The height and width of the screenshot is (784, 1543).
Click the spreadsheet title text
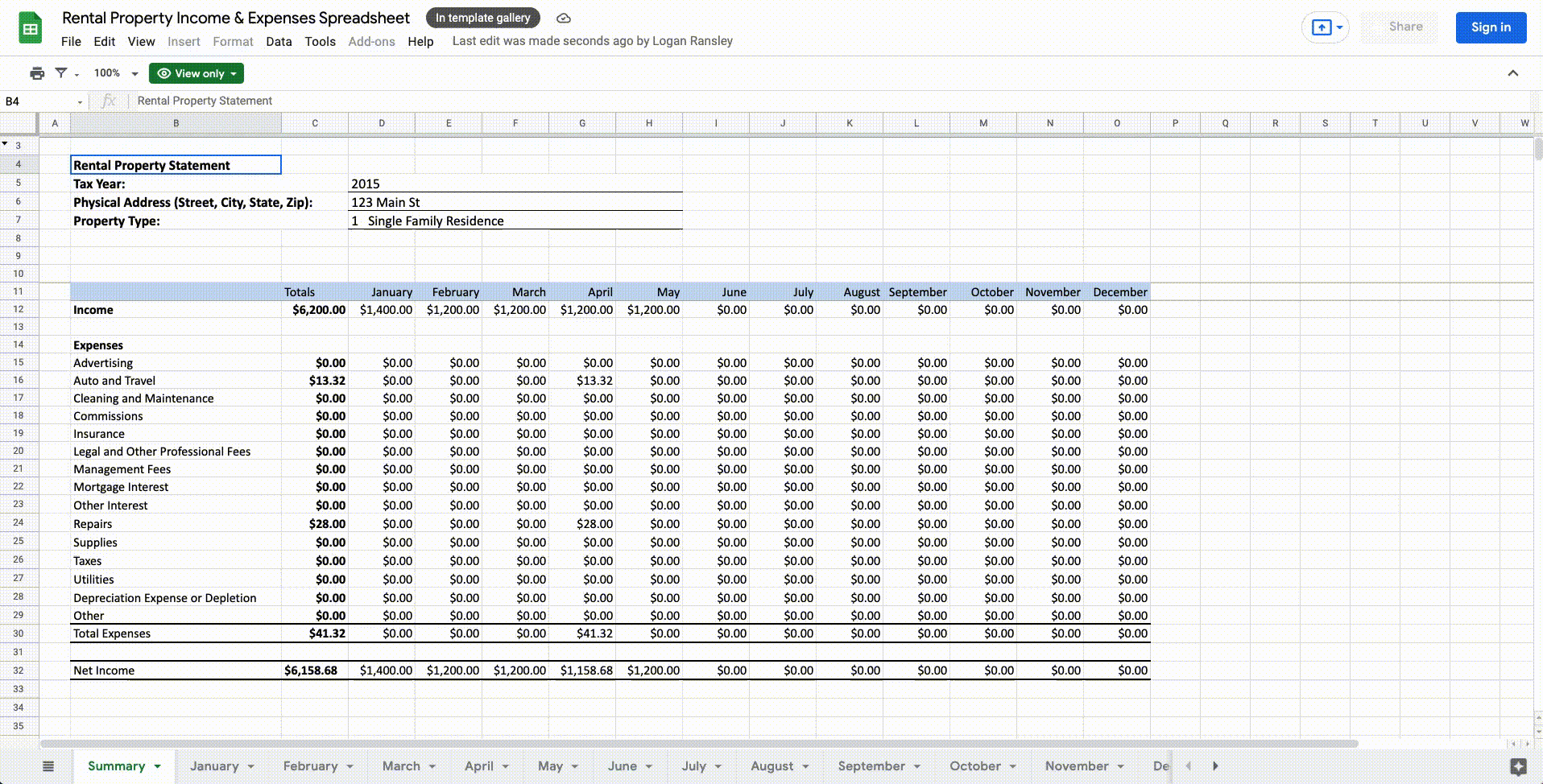click(x=236, y=18)
